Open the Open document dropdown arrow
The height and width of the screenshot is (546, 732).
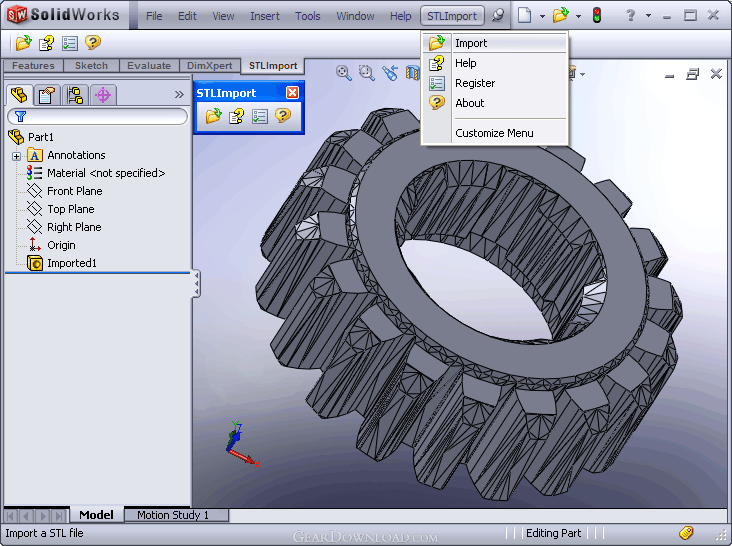pos(578,16)
